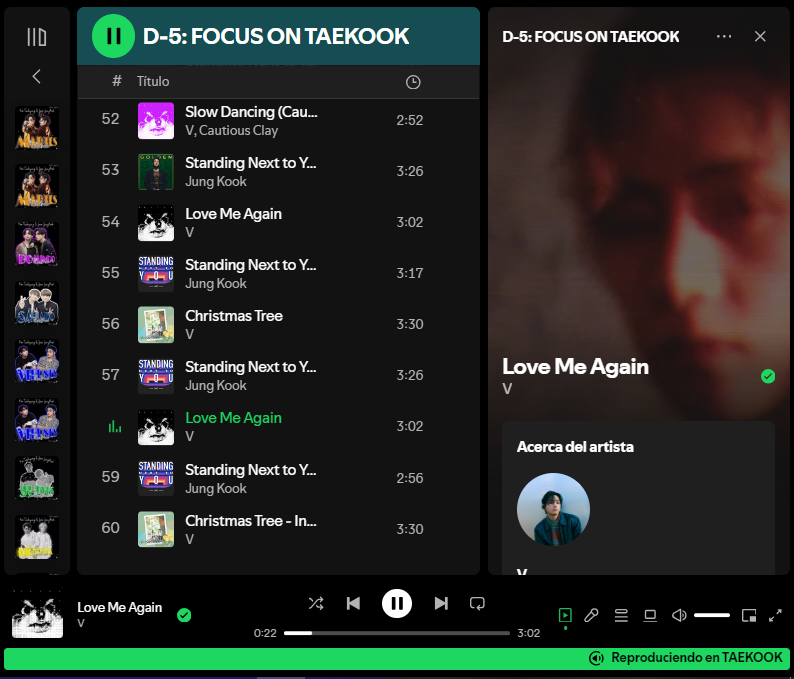Click the Acerca del artista heading
Viewport: 794px width, 679px height.
(x=575, y=447)
